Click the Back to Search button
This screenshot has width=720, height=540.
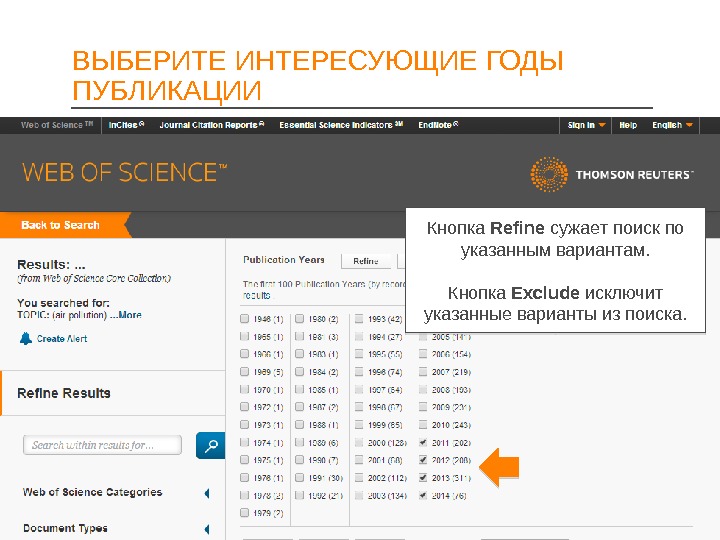(x=63, y=225)
